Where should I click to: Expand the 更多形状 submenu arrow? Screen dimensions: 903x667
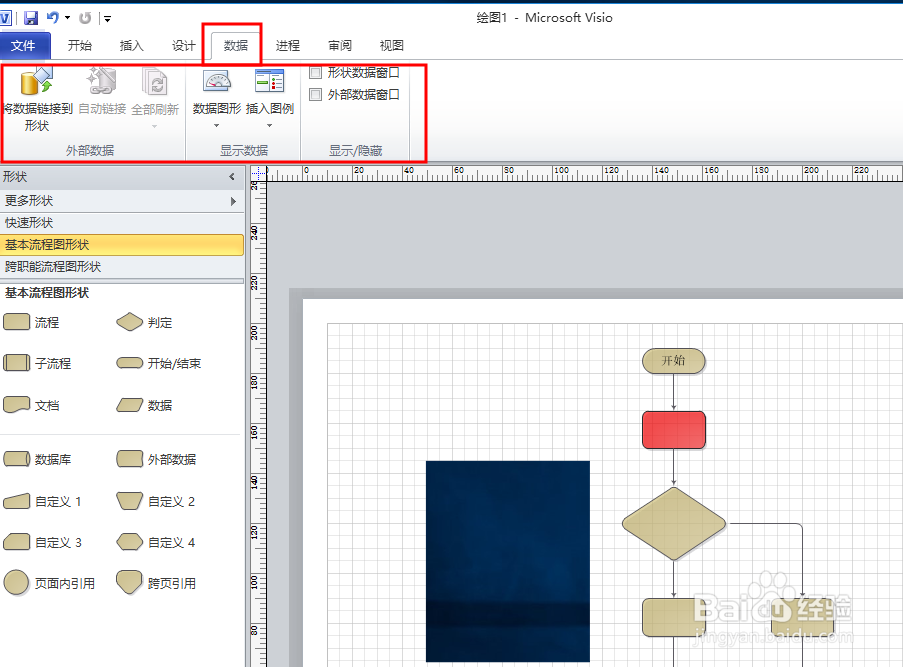(x=233, y=201)
